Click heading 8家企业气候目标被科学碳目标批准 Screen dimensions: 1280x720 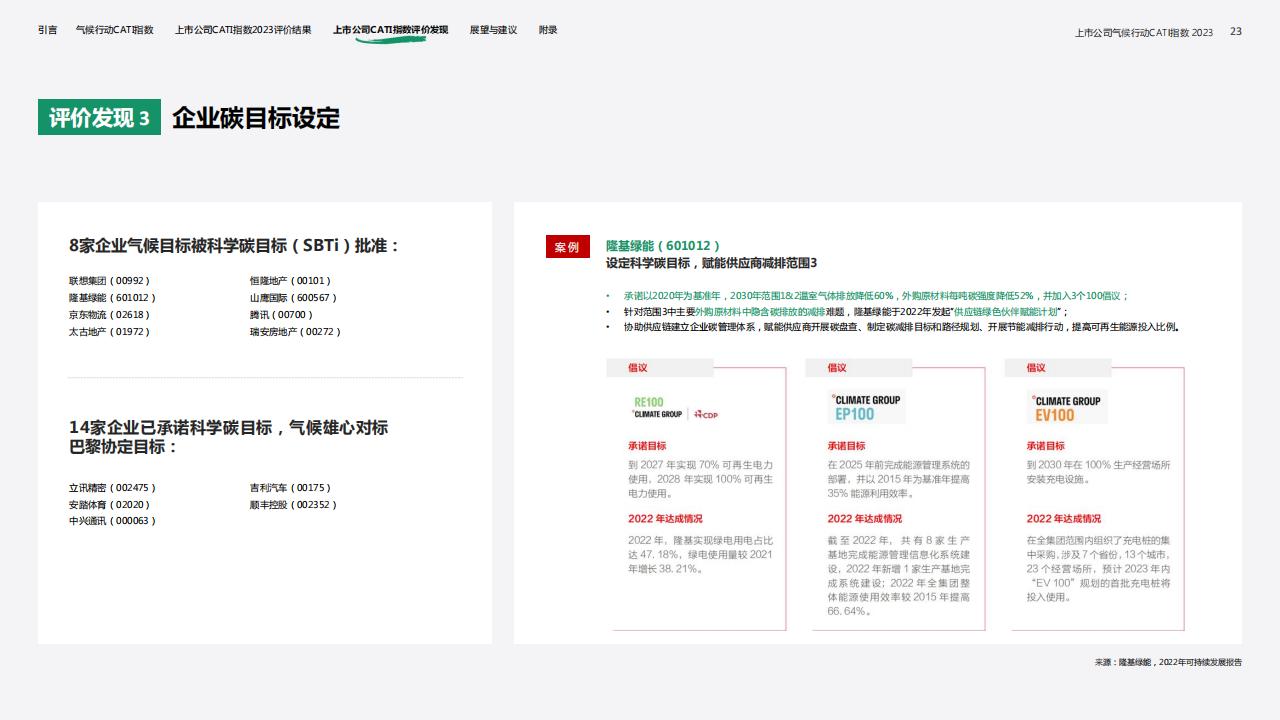pos(234,246)
